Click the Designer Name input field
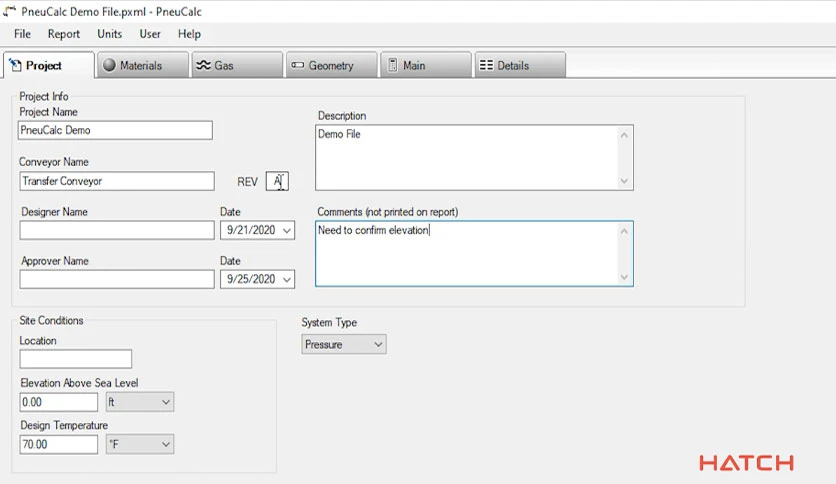Image resolution: width=836 pixels, height=484 pixels. point(117,230)
